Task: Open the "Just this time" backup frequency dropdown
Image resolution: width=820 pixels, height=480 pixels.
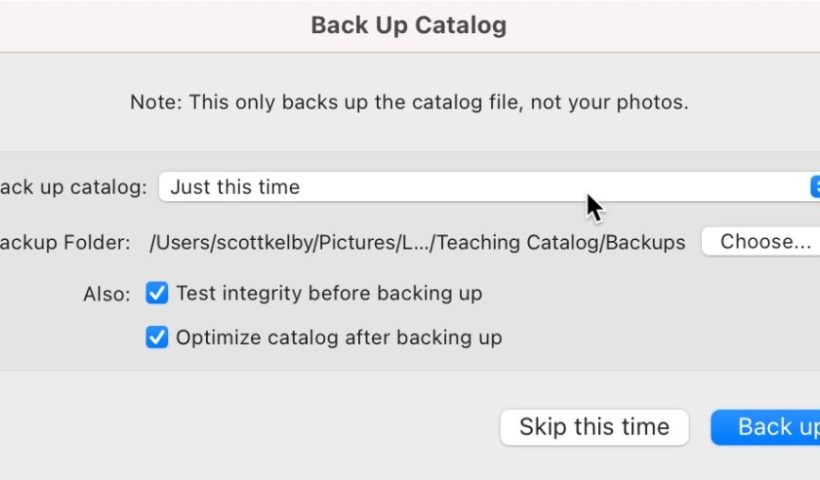Action: [480, 187]
